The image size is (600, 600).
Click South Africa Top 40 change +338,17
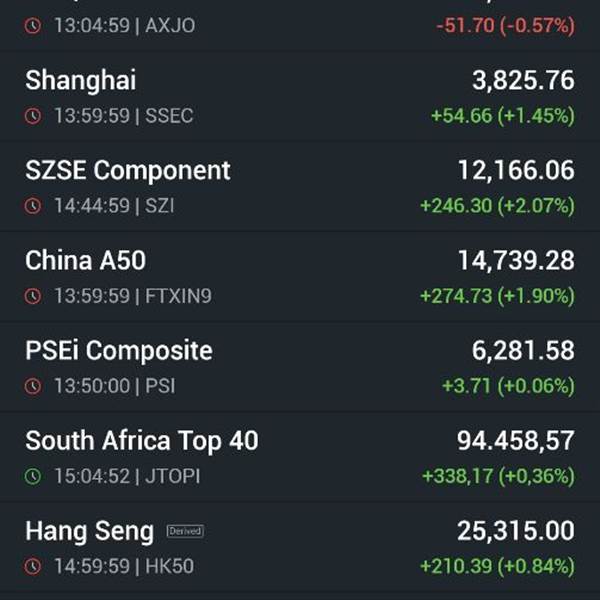pos(458,476)
